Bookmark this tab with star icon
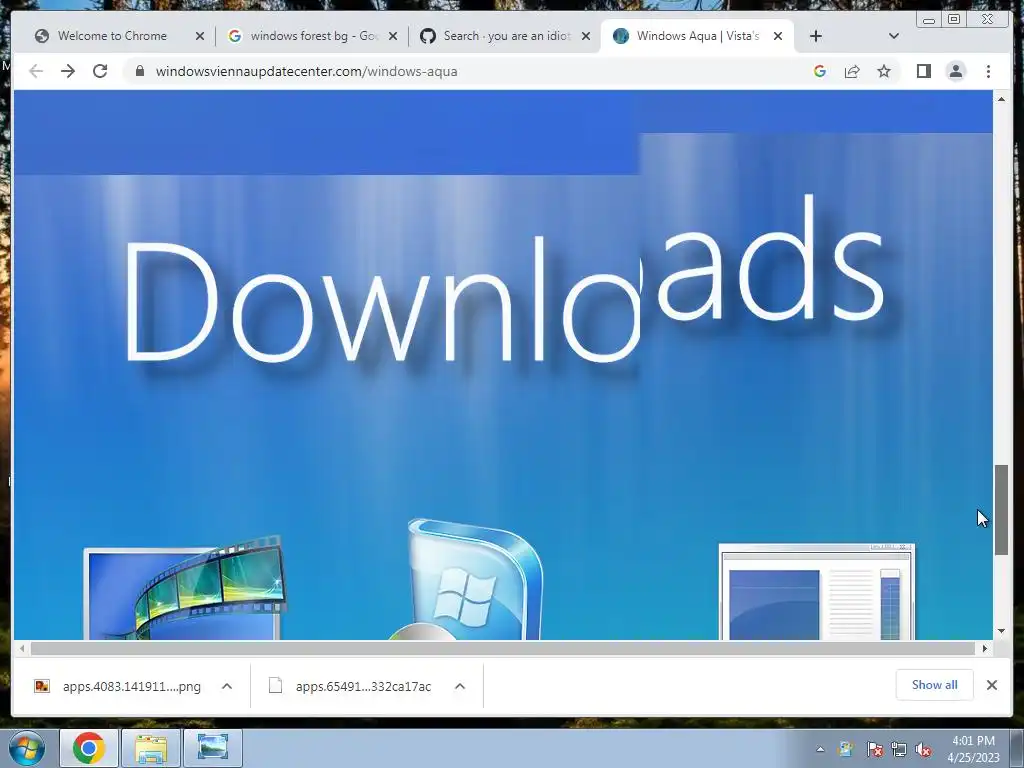 [884, 71]
